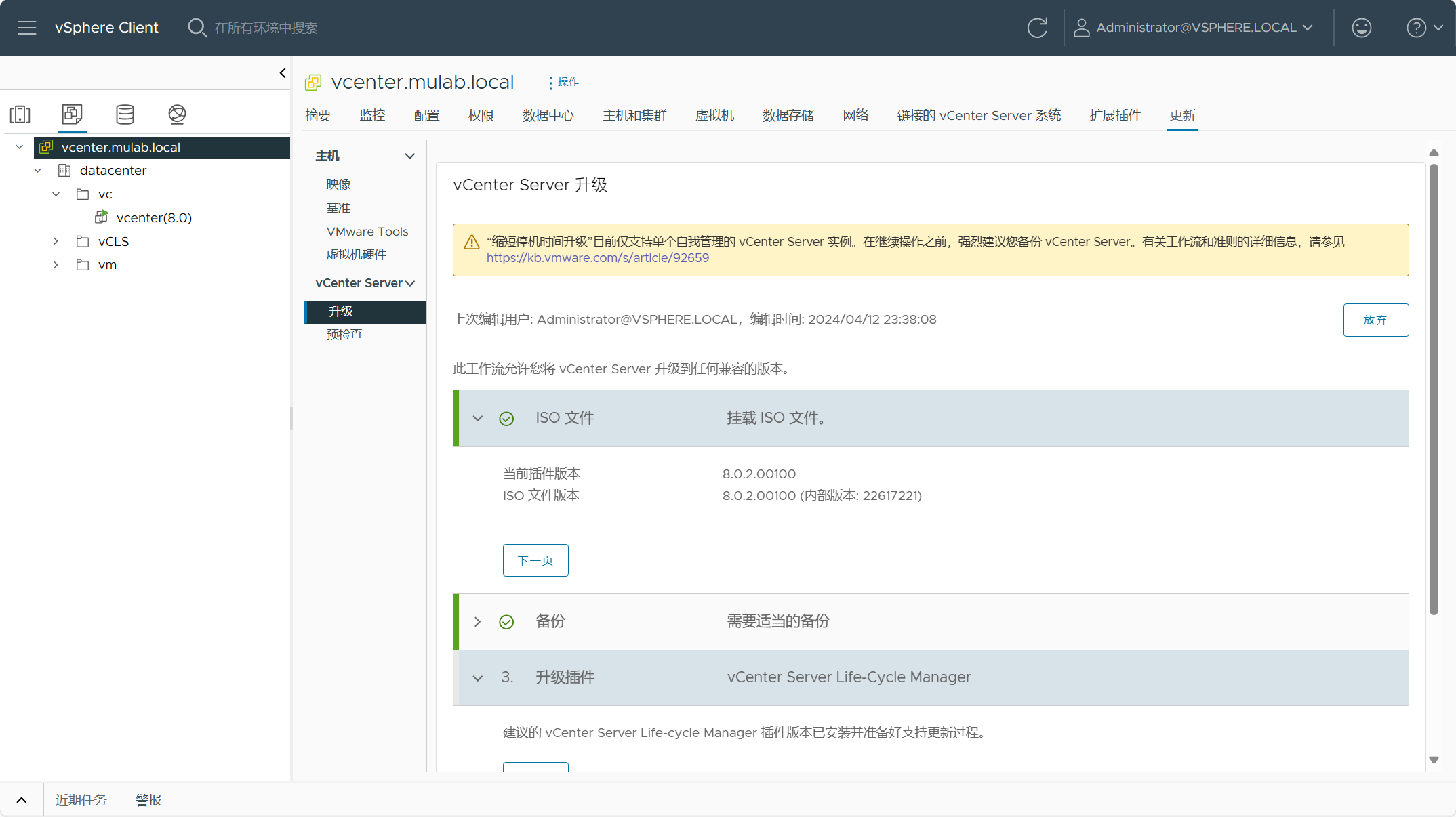The width and height of the screenshot is (1456, 817).
Task: Expand the vCLS folder node
Action: 56,241
